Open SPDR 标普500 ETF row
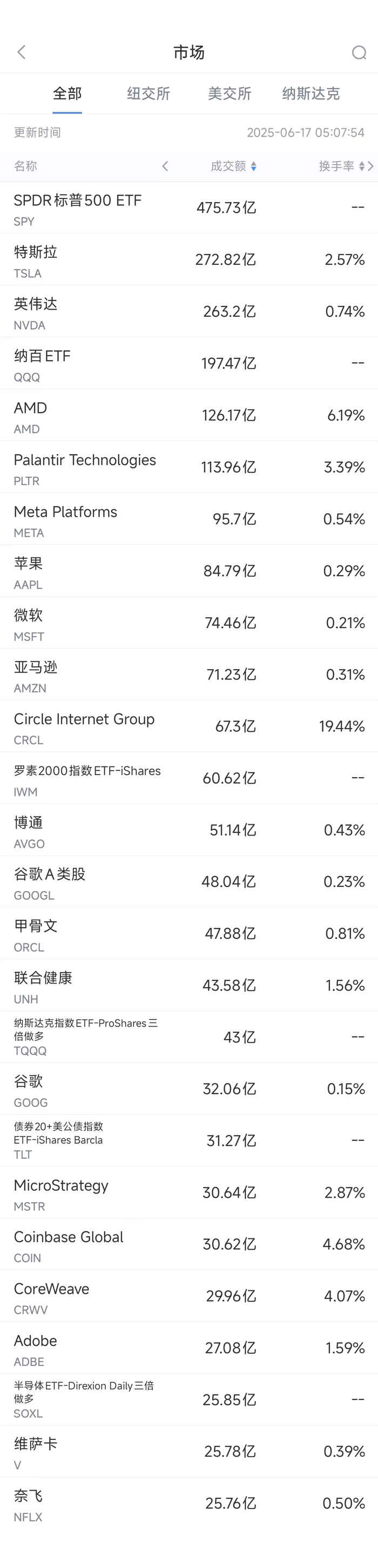This screenshot has height=1568, width=378. point(189,208)
